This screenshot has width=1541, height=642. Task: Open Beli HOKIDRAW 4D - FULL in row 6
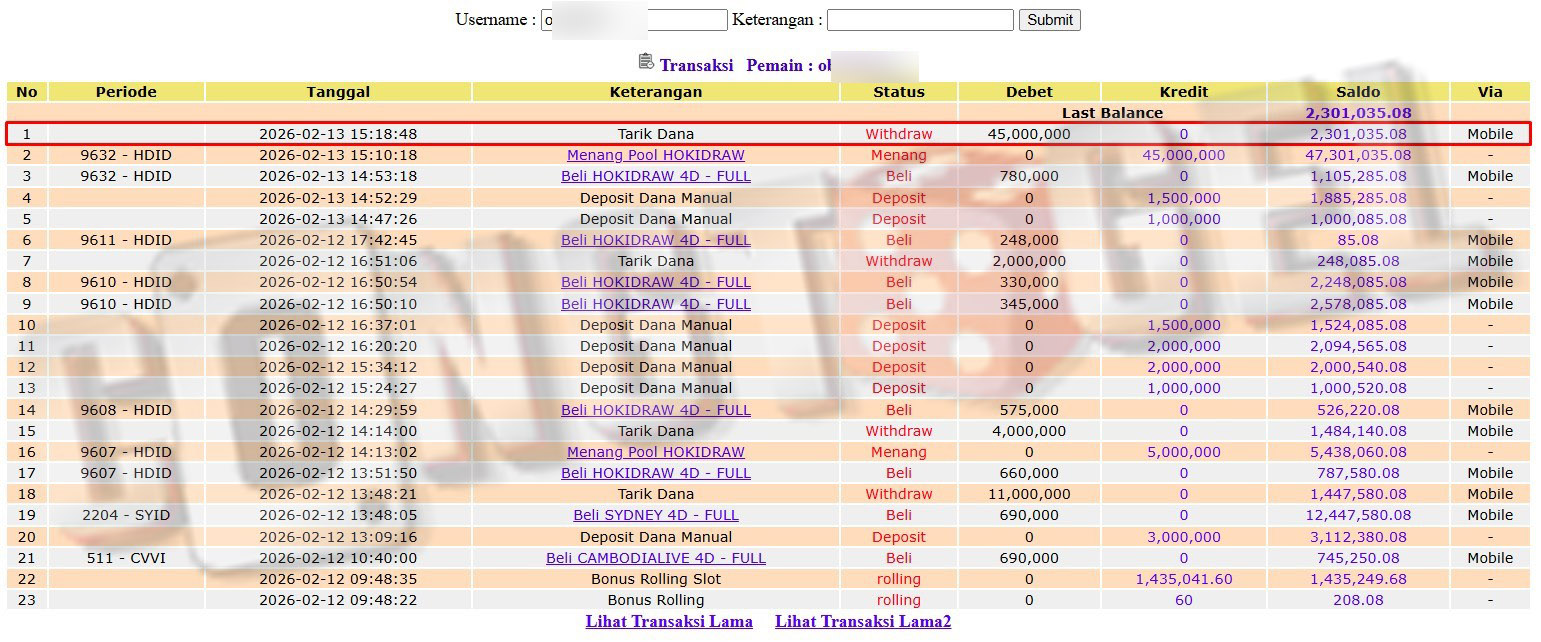click(x=655, y=240)
